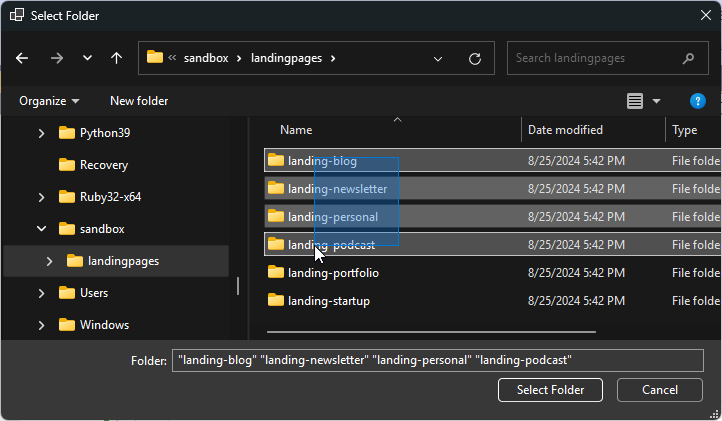This screenshot has width=722, height=421.
Task: Click the landing-portfolio folder icon
Action: 276,273
